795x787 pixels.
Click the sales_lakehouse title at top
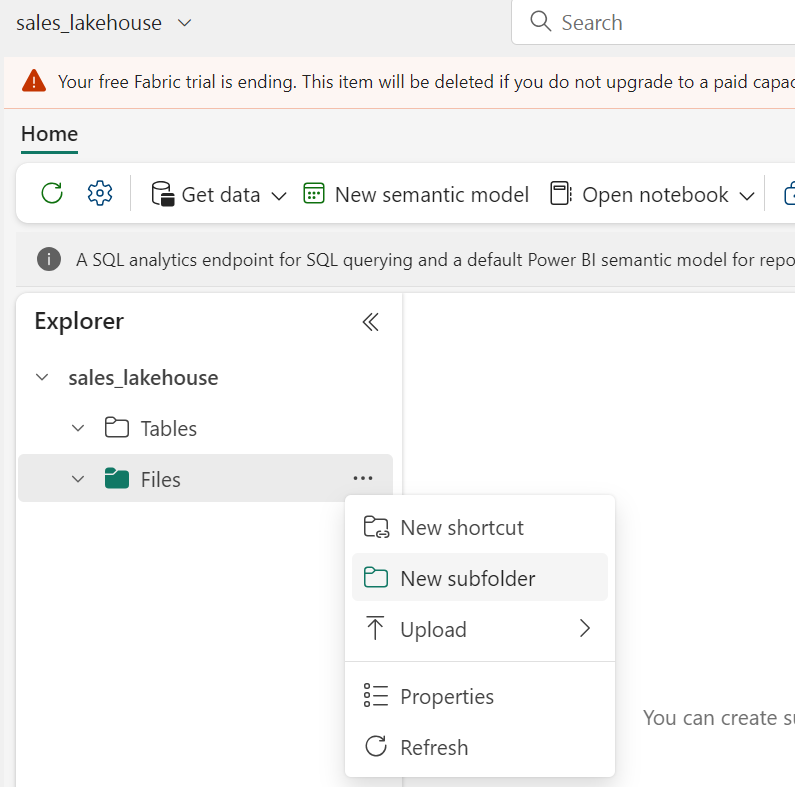[x=89, y=23]
